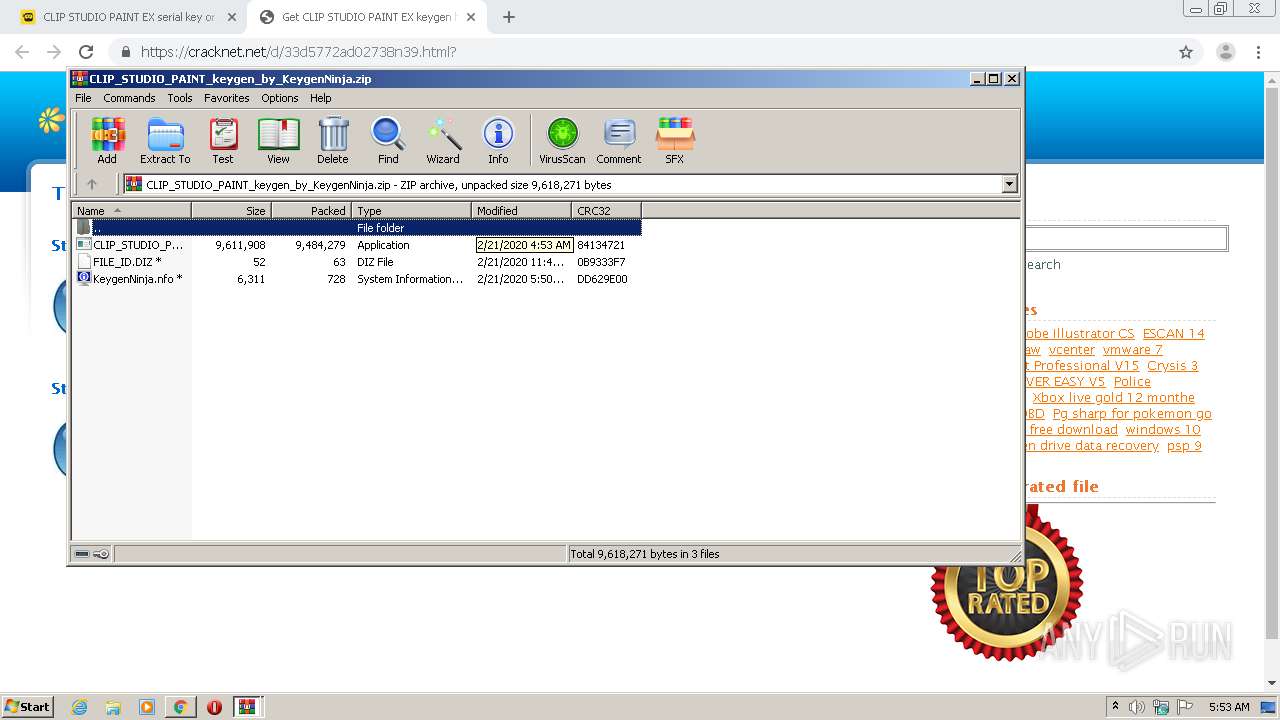Click the CRC32 value DD629E00

602,279
